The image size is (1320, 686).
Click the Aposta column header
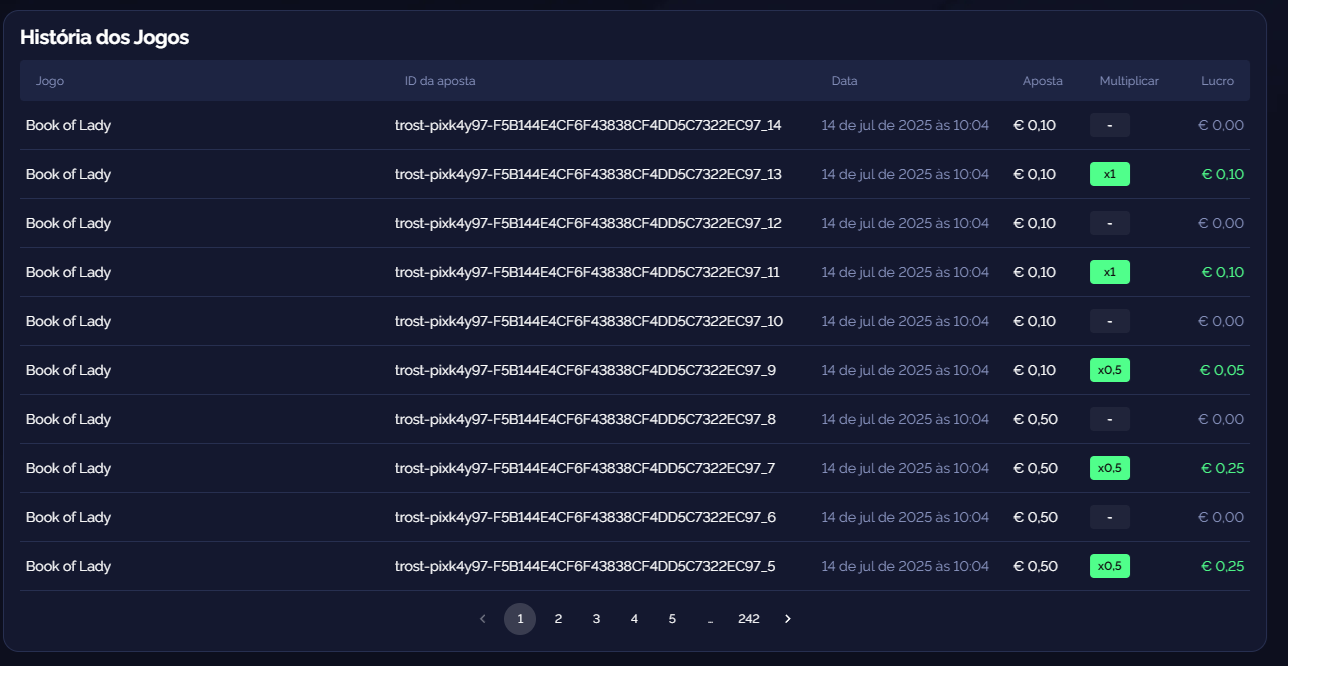click(1043, 81)
